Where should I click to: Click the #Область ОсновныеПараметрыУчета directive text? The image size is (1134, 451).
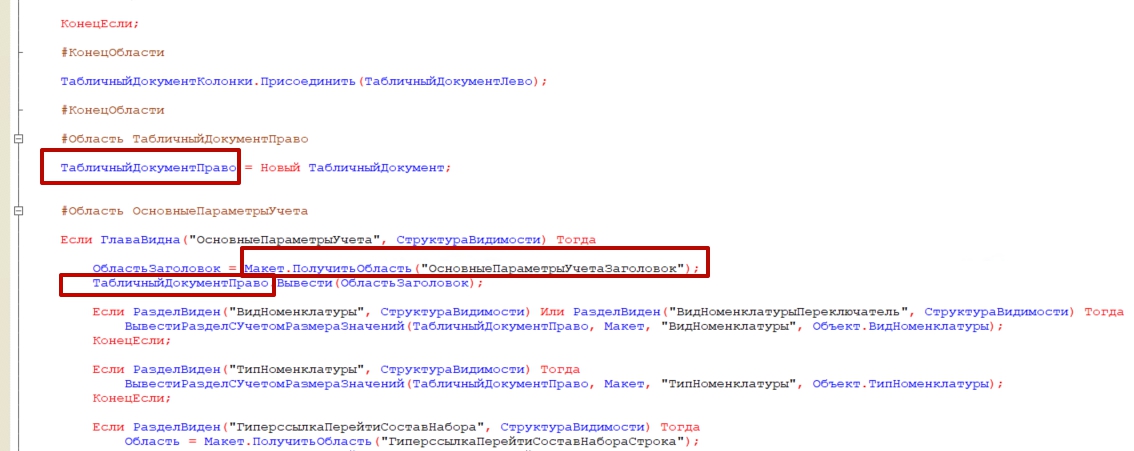coord(185,212)
